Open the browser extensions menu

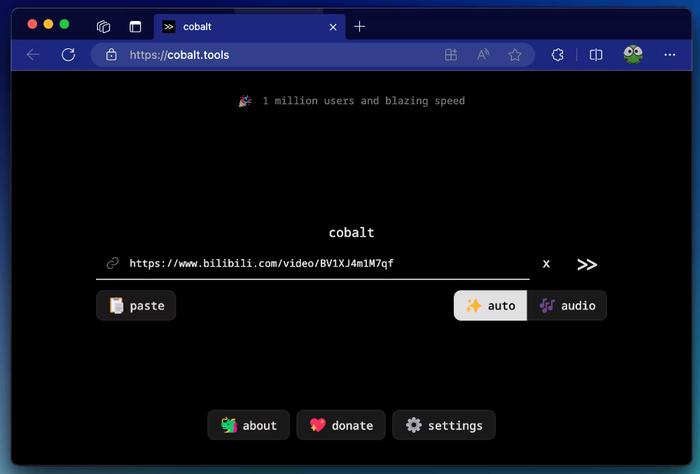click(558, 55)
